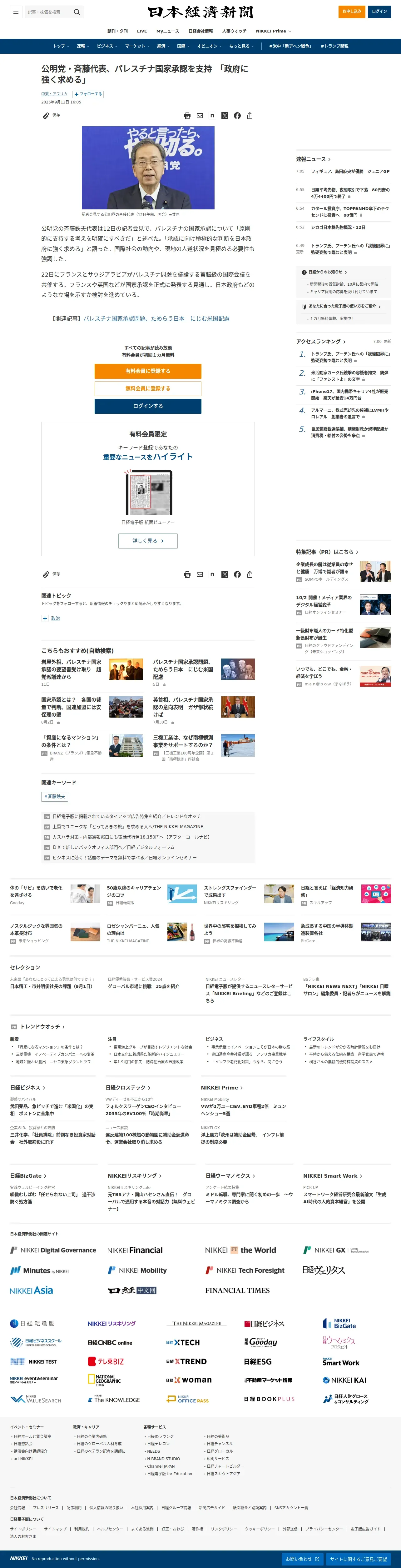Open the 速報ニュース section heading

pos(313,159)
